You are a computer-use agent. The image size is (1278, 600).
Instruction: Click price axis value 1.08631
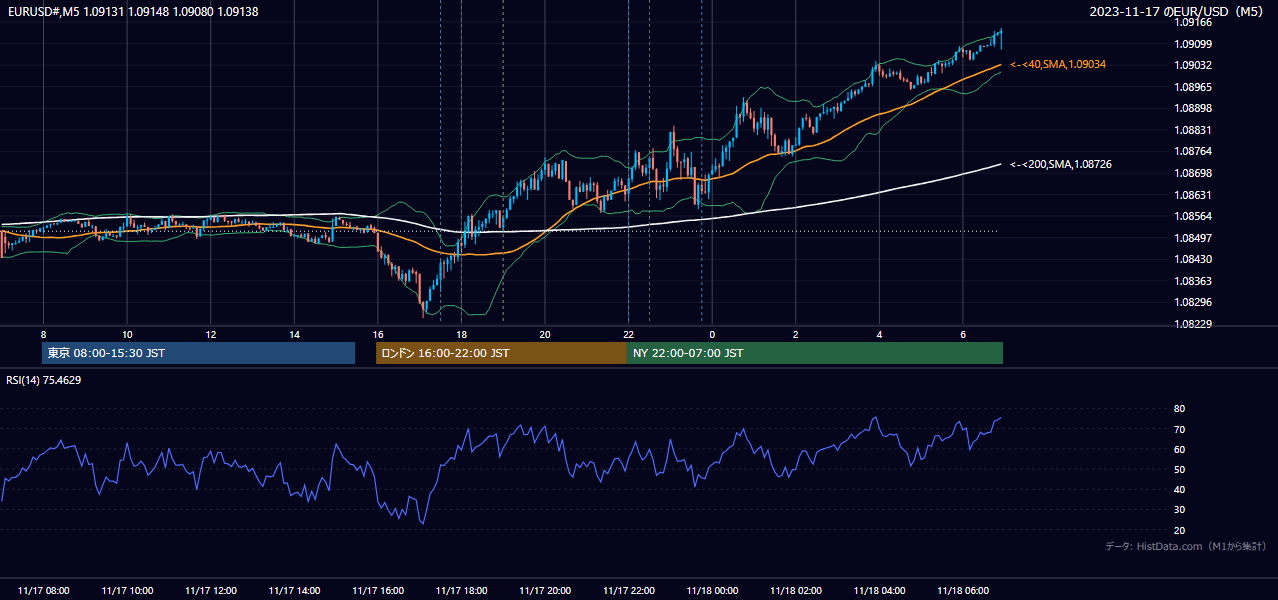1192,196
